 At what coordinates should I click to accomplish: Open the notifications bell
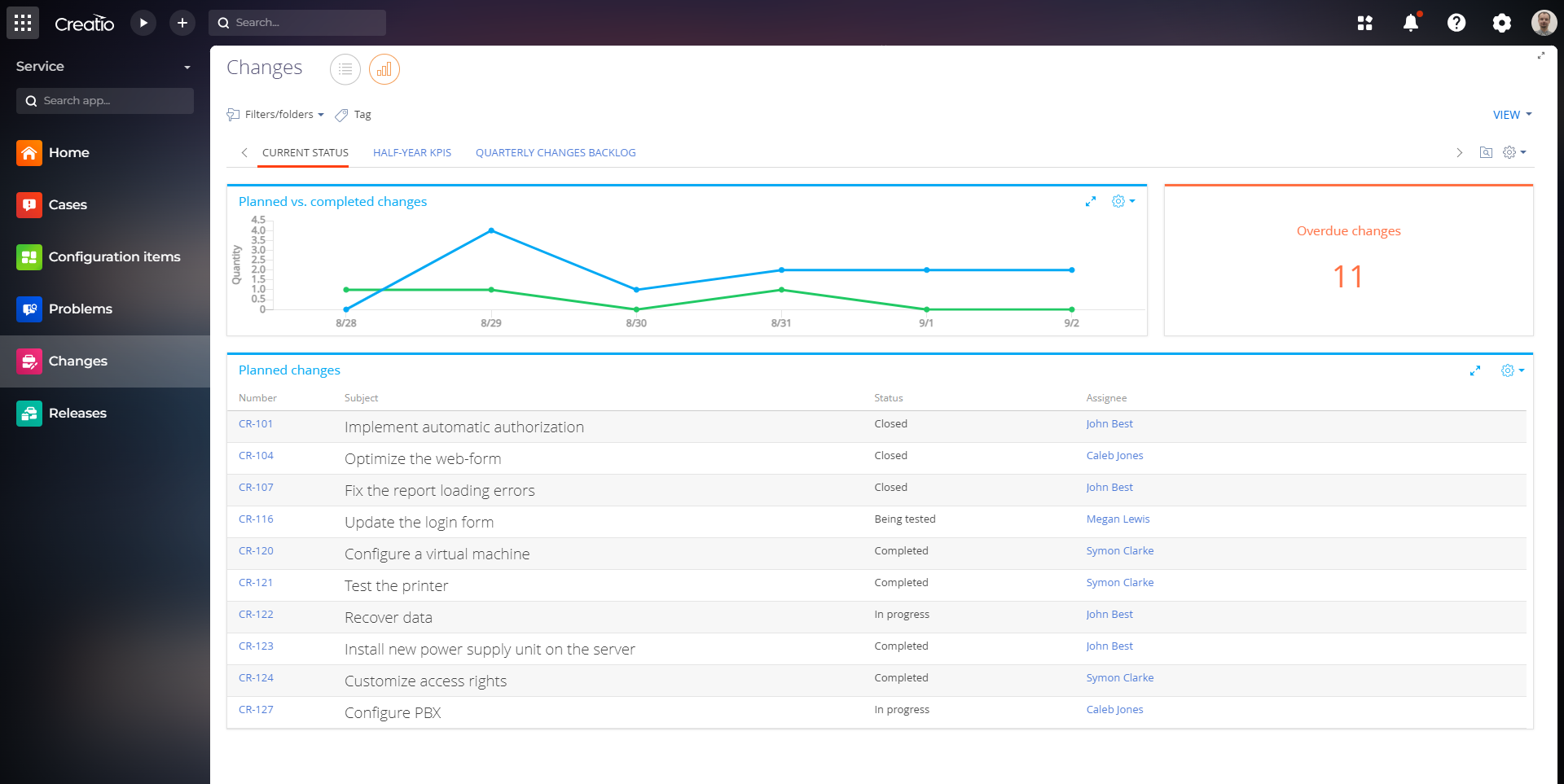[x=1411, y=23]
